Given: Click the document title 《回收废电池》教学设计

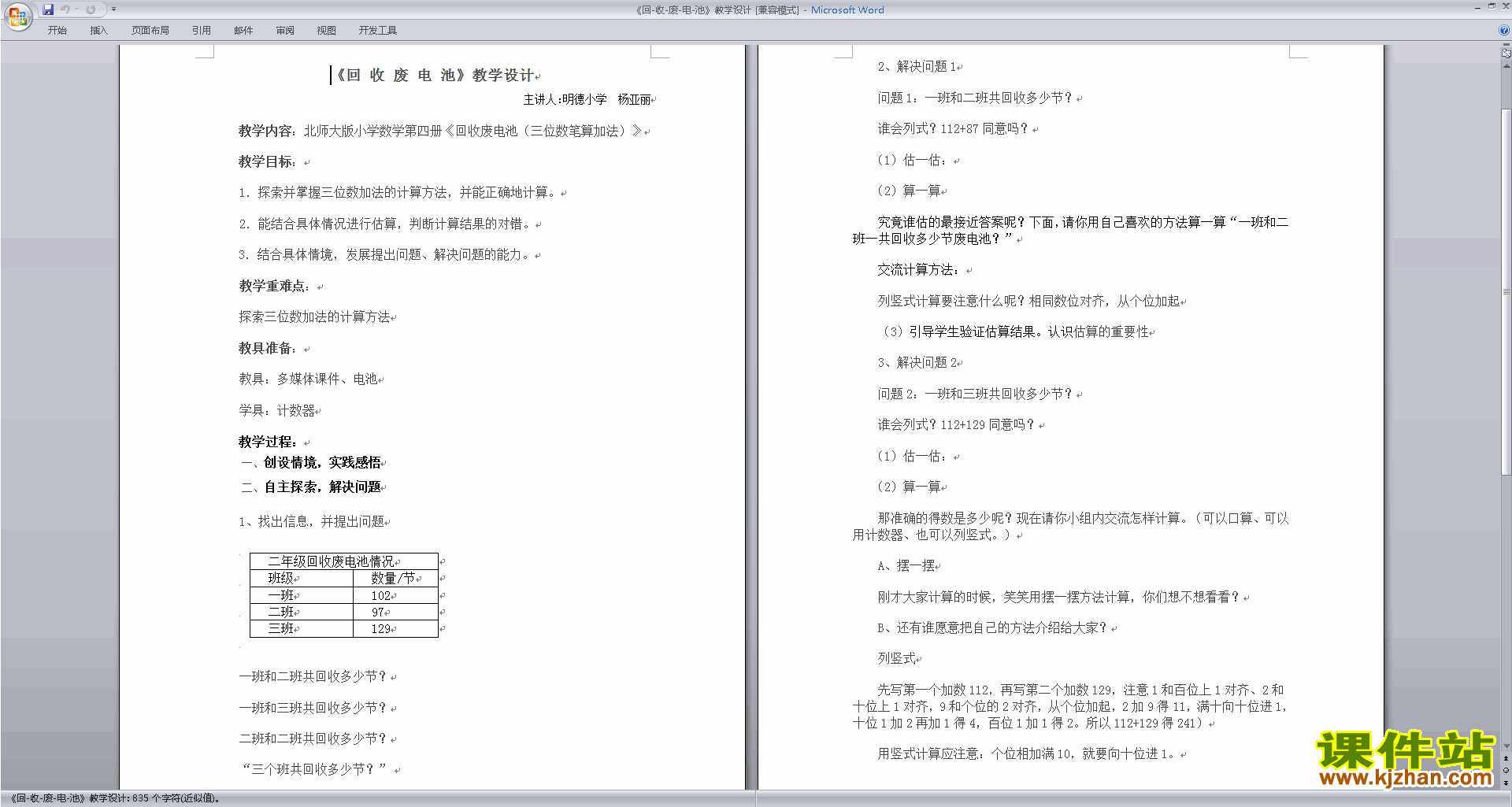Looking at the screenshot, I should (435, 76).
